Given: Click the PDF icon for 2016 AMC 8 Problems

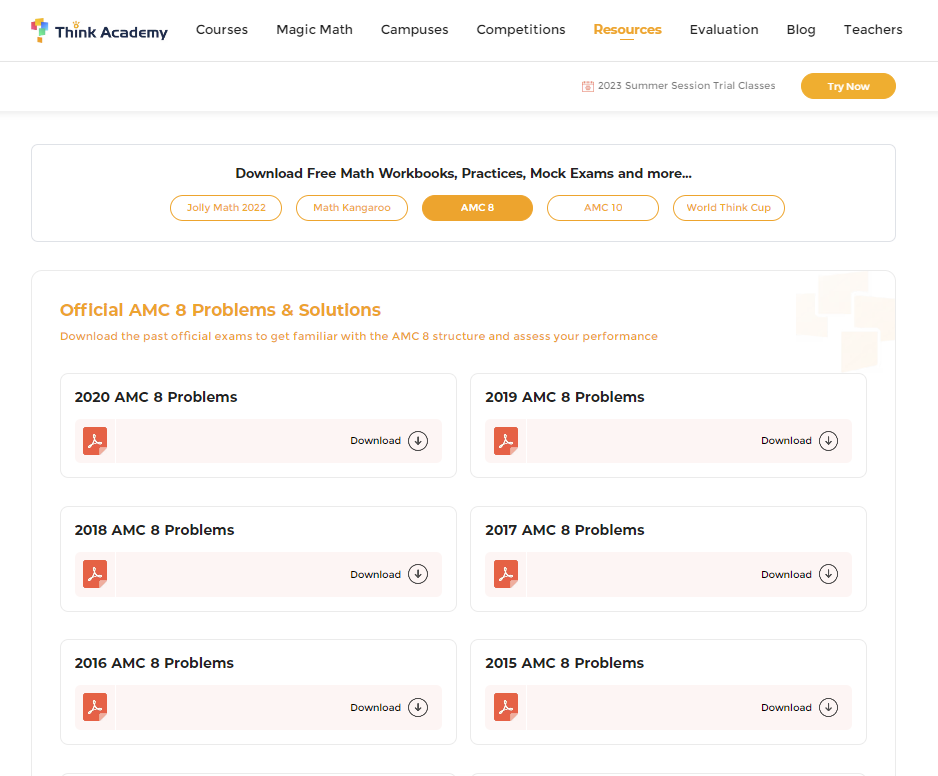Looking at the screenshot, I should coord(95,707).
